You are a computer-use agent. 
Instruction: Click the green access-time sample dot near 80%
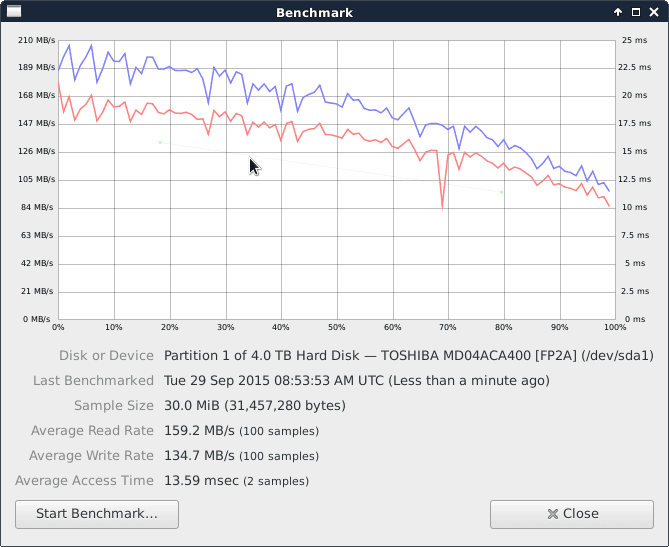click(x=501, y=192)
